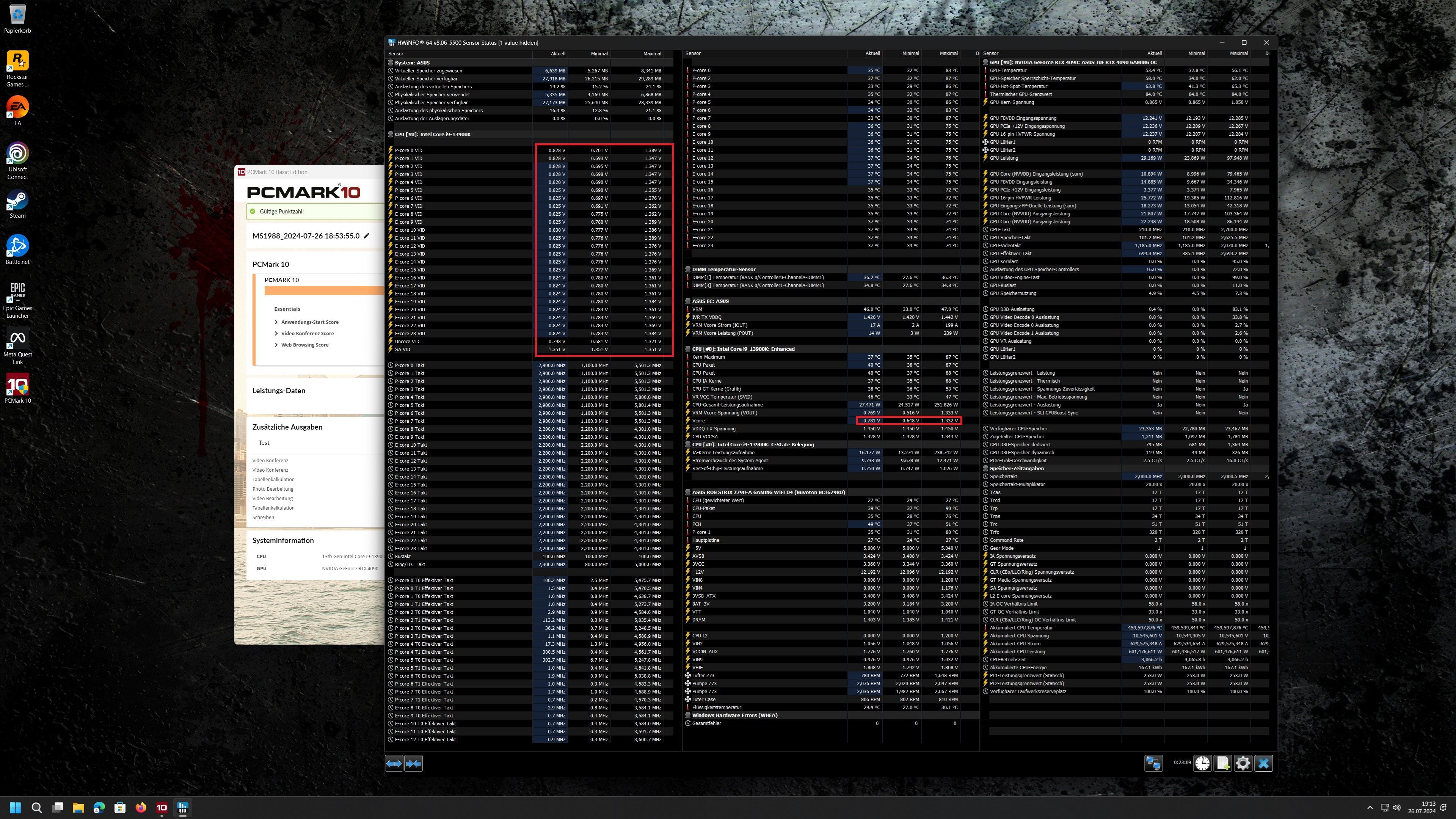Image resolution: width=1456 pixels, height=819 pixels.
Task: Open network icon in system tray
Action: [1385, 808]
